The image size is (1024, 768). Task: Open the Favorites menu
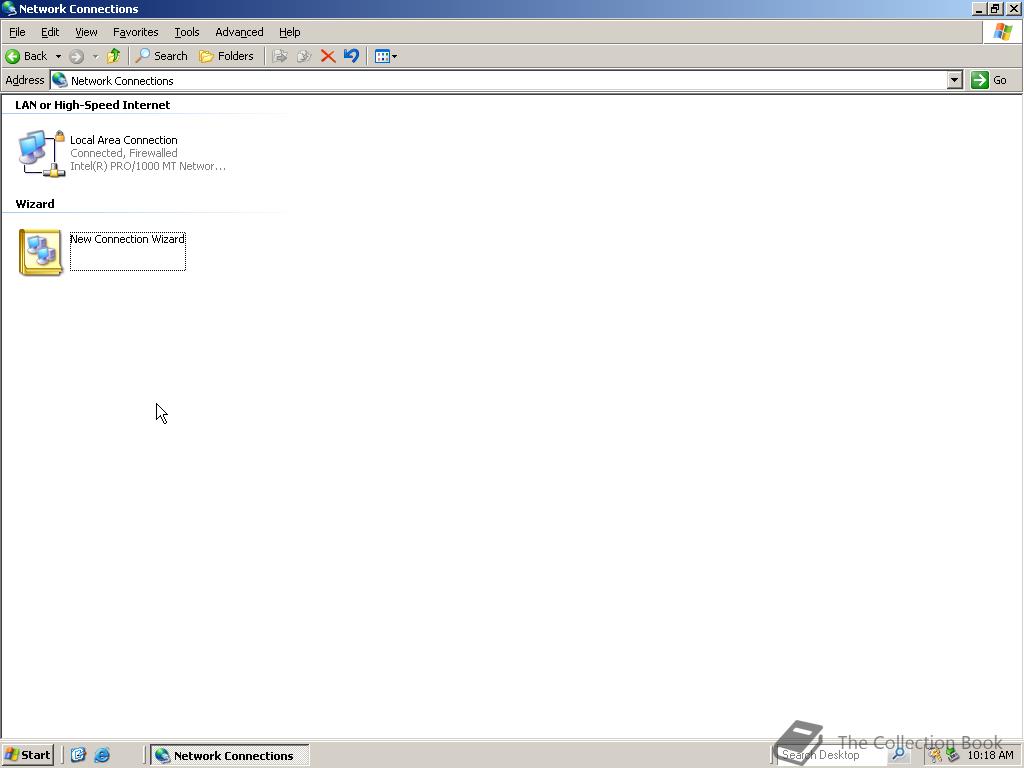(x=136, y=32)
